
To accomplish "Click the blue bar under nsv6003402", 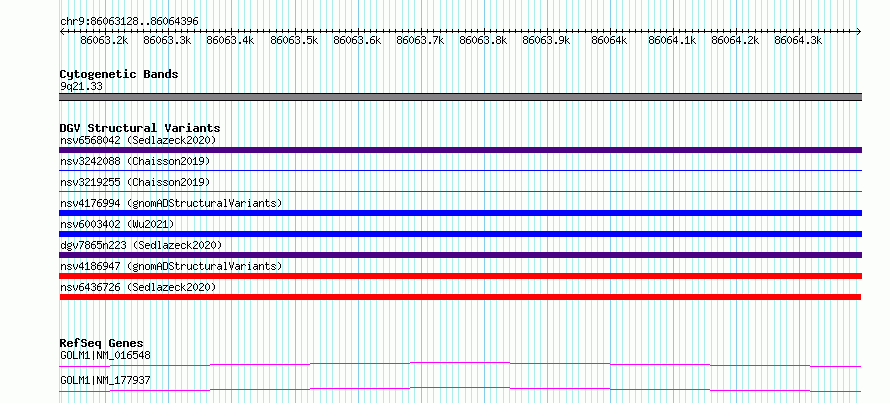I will coord(460,234).
